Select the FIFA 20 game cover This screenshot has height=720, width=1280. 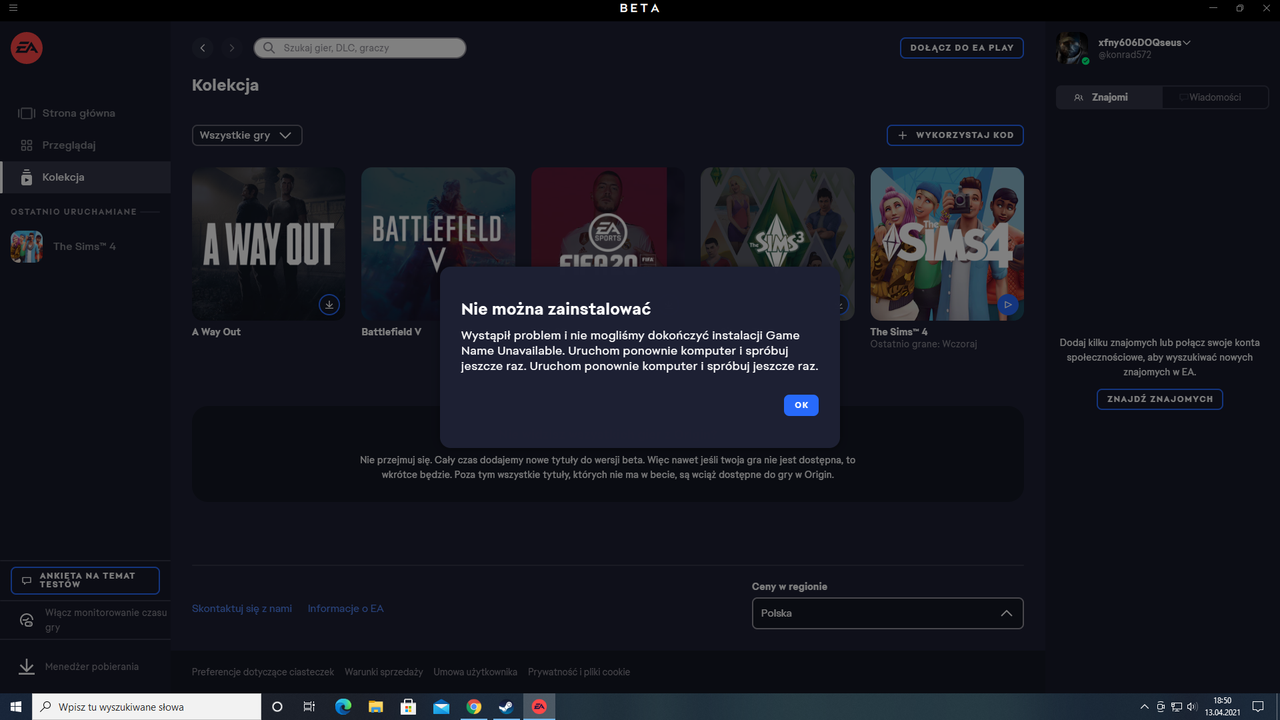point(608,217)
